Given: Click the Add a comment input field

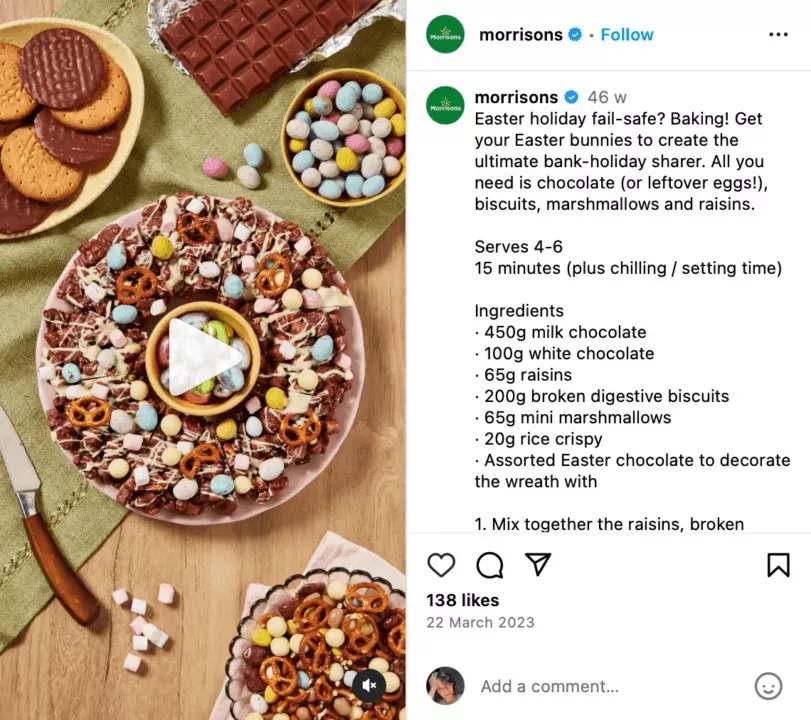Looking at the screenshot, I should pyautogui.click(x=550, y=686).
